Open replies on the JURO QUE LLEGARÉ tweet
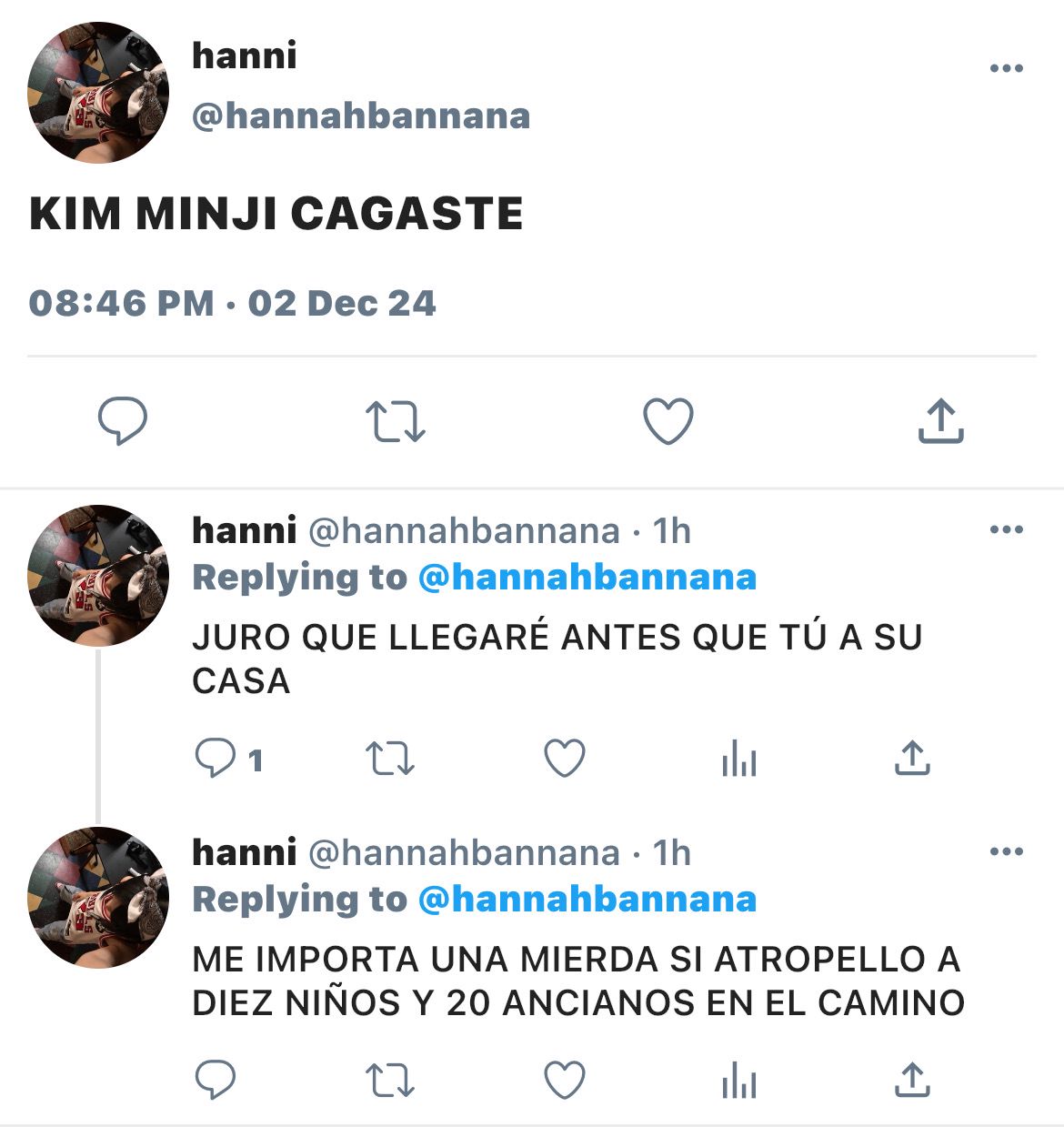Screen dimensions: 1064x1127 [229, 759]
